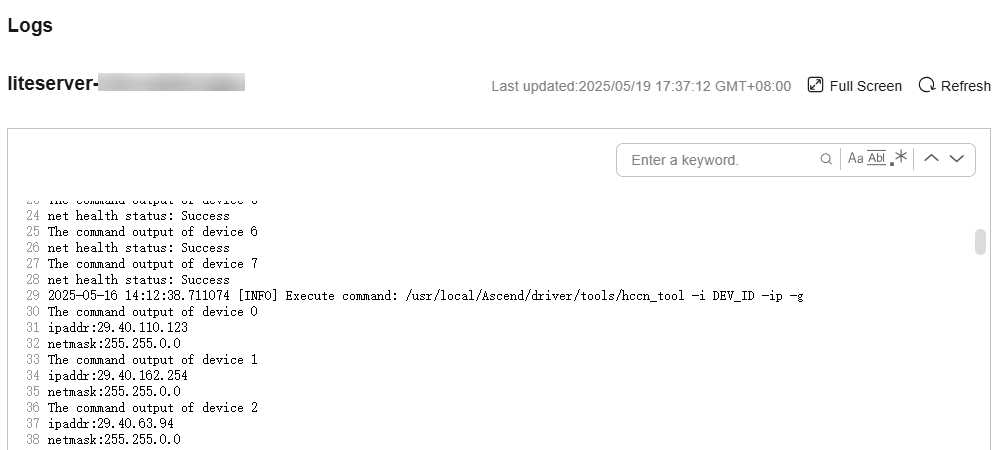Click the Last updated timestamp text
994x450 pixels.
point(641,86)
